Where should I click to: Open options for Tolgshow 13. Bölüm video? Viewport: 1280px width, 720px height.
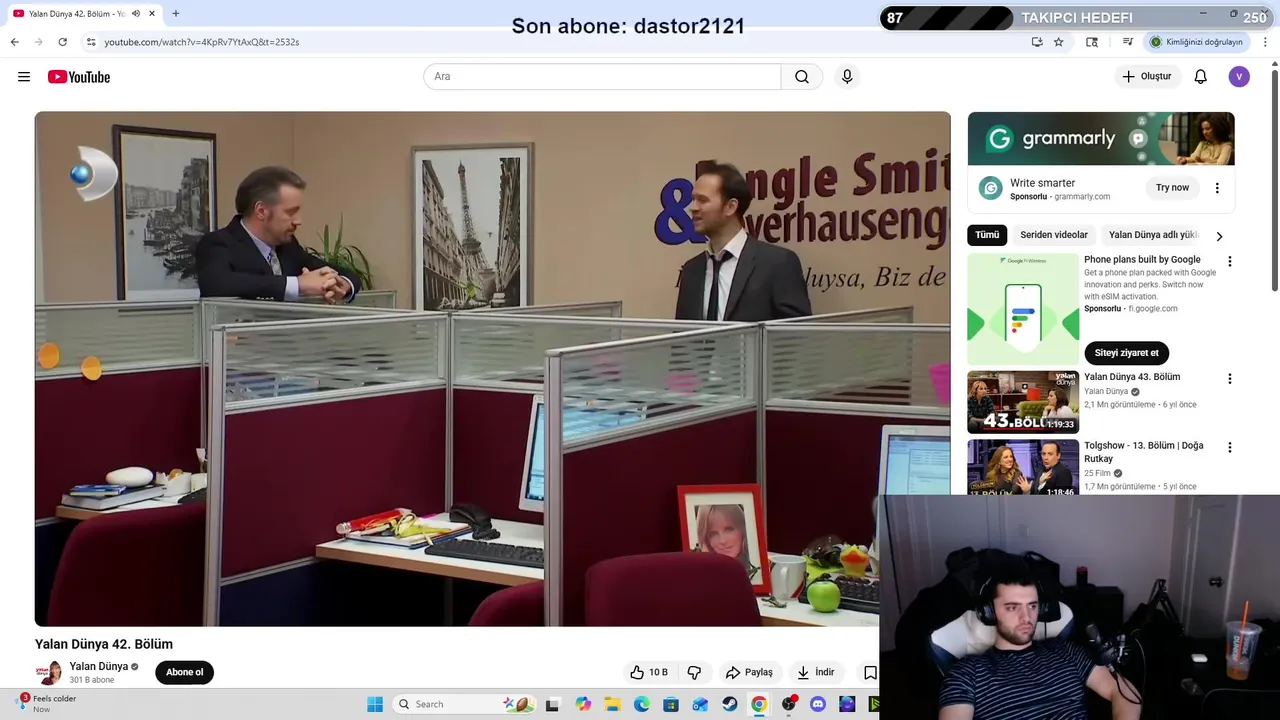[1230, 447]
